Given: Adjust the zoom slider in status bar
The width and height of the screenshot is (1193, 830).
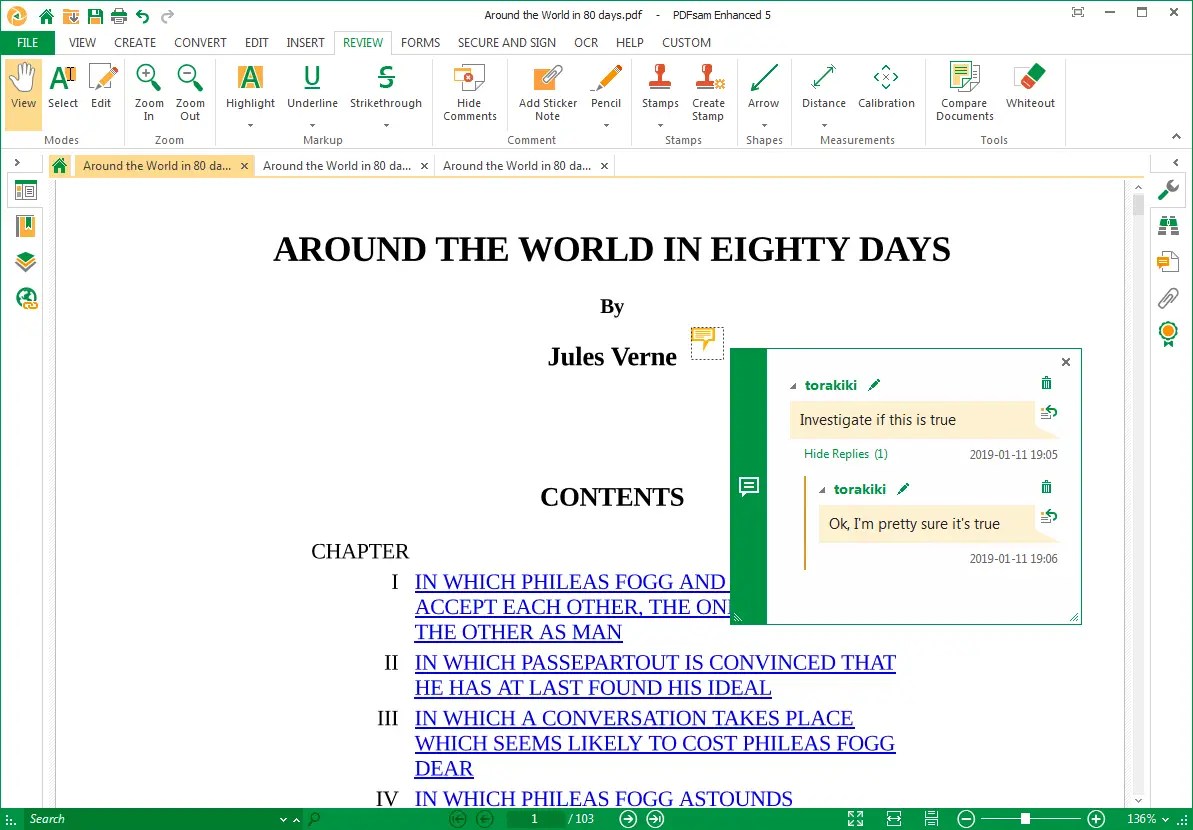Looking at the screenshot, I should click(x=1025, y=819).
